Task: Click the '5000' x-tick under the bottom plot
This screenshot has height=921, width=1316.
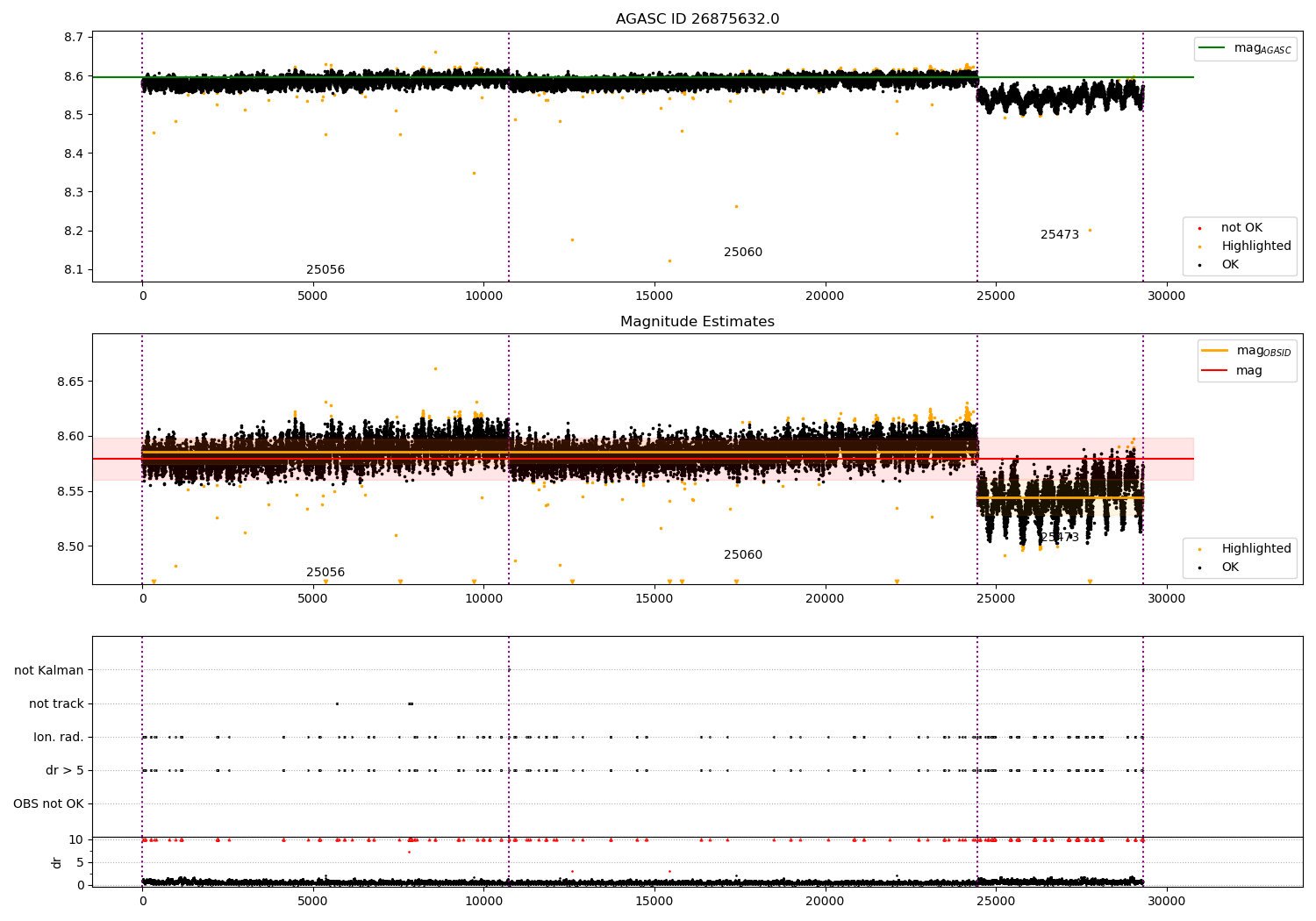Action: [313, 901]
